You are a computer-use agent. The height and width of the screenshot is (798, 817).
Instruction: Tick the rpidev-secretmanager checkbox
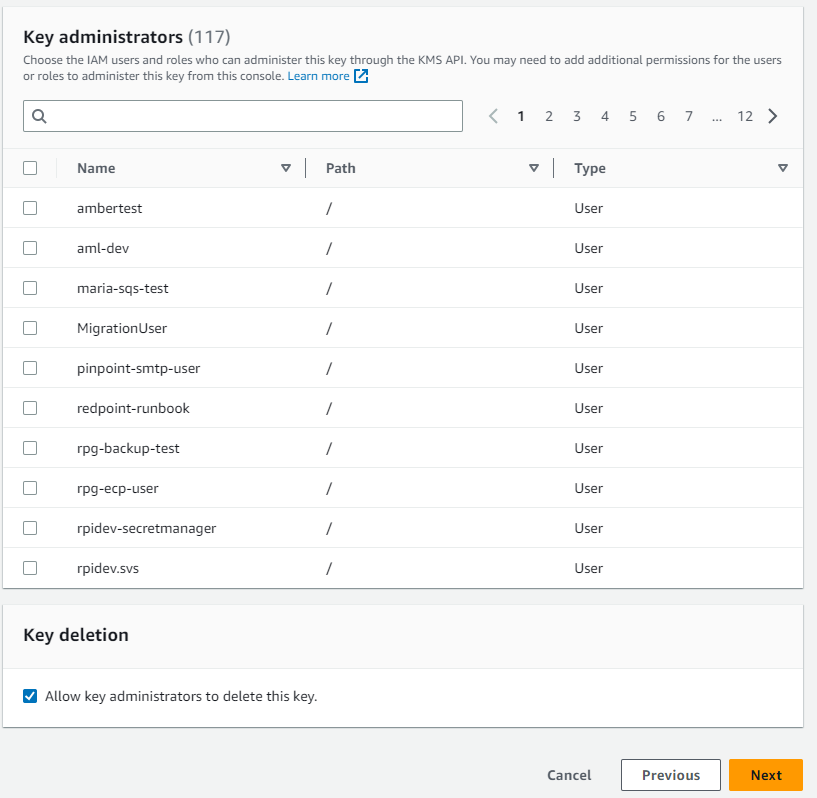pos(30,528)
